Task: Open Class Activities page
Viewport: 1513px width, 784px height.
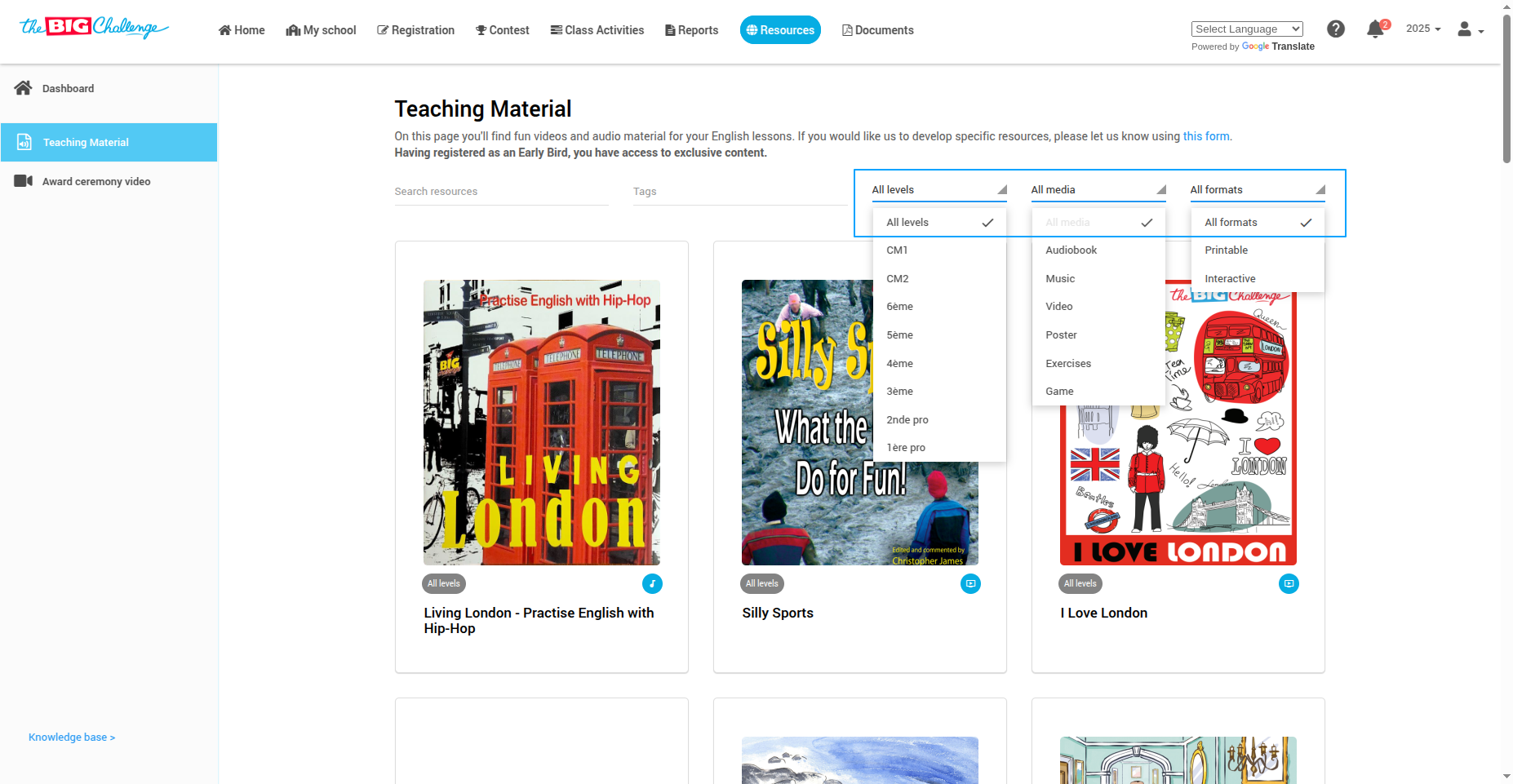Action: 597,30
